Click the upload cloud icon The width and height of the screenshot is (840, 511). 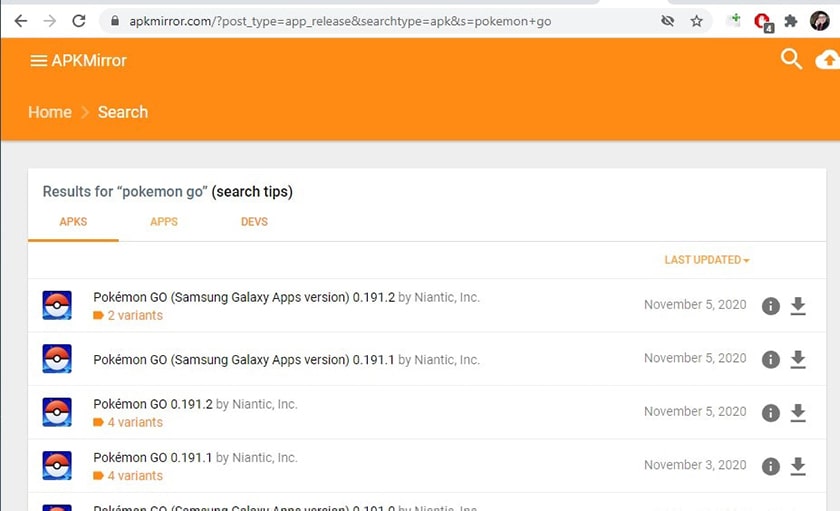pyautogui.click(x=828, y=61)
